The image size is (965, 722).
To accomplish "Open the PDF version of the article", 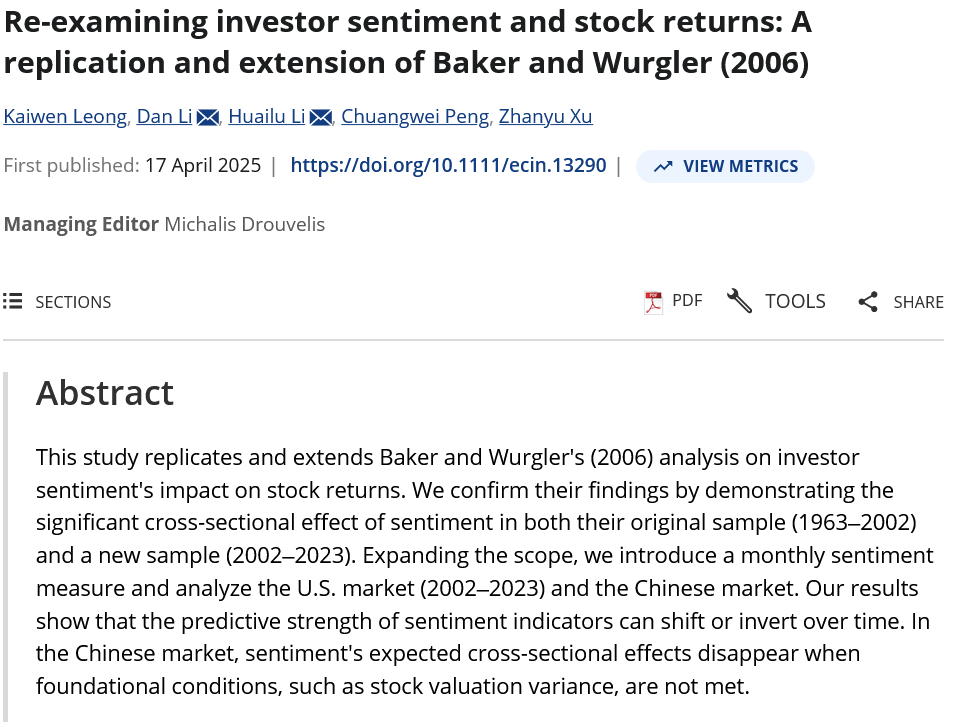I will click(686, 301).
